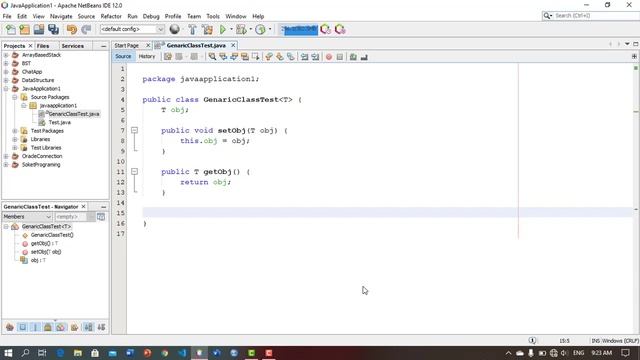Switch to History view button
Viewport: 640px width, 360px height.
[x=147, y=56]
